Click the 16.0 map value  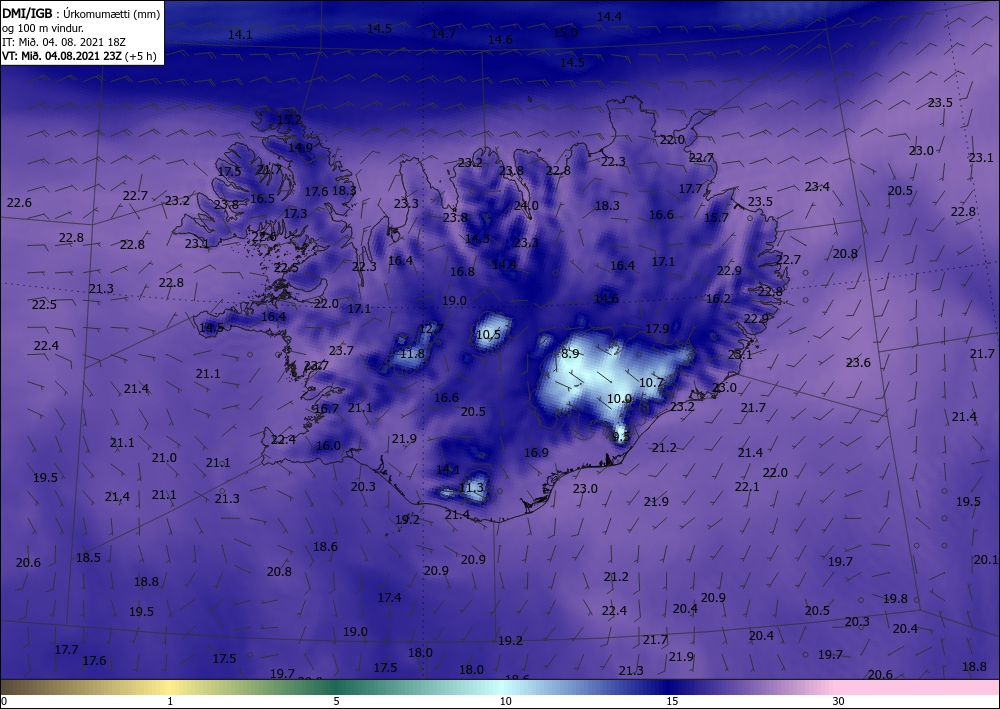[328, 445]
